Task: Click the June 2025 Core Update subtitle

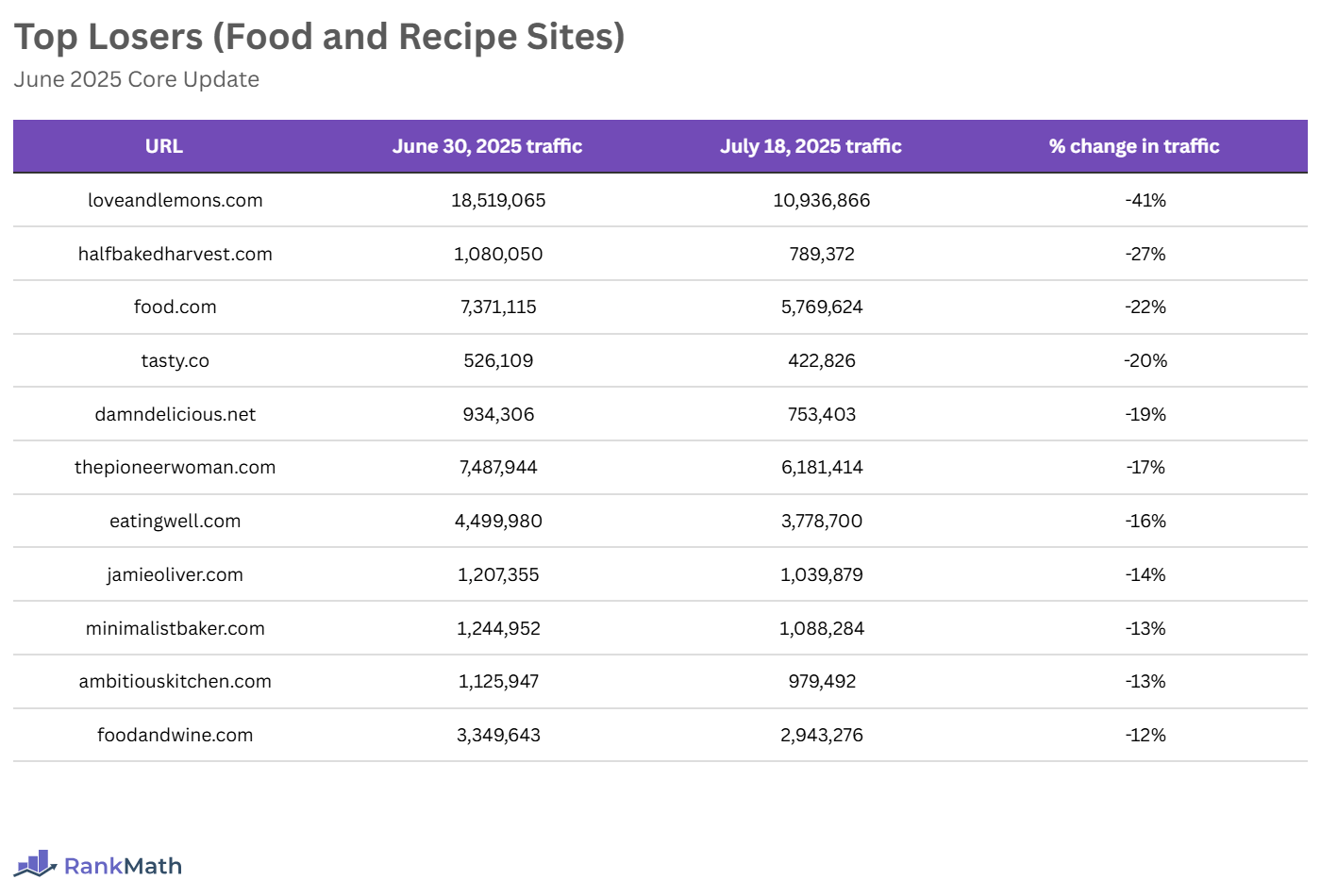Action: [x=137, y=79]
